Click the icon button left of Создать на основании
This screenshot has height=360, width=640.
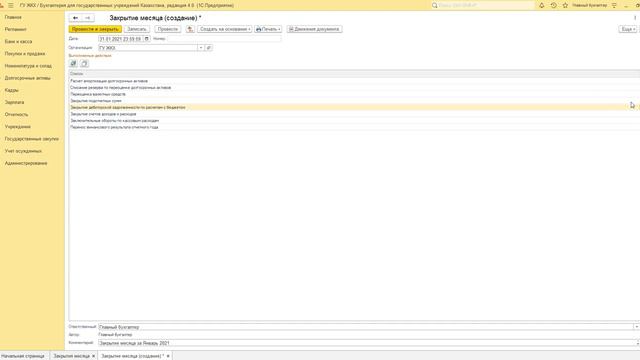click(x=190, y=29)
